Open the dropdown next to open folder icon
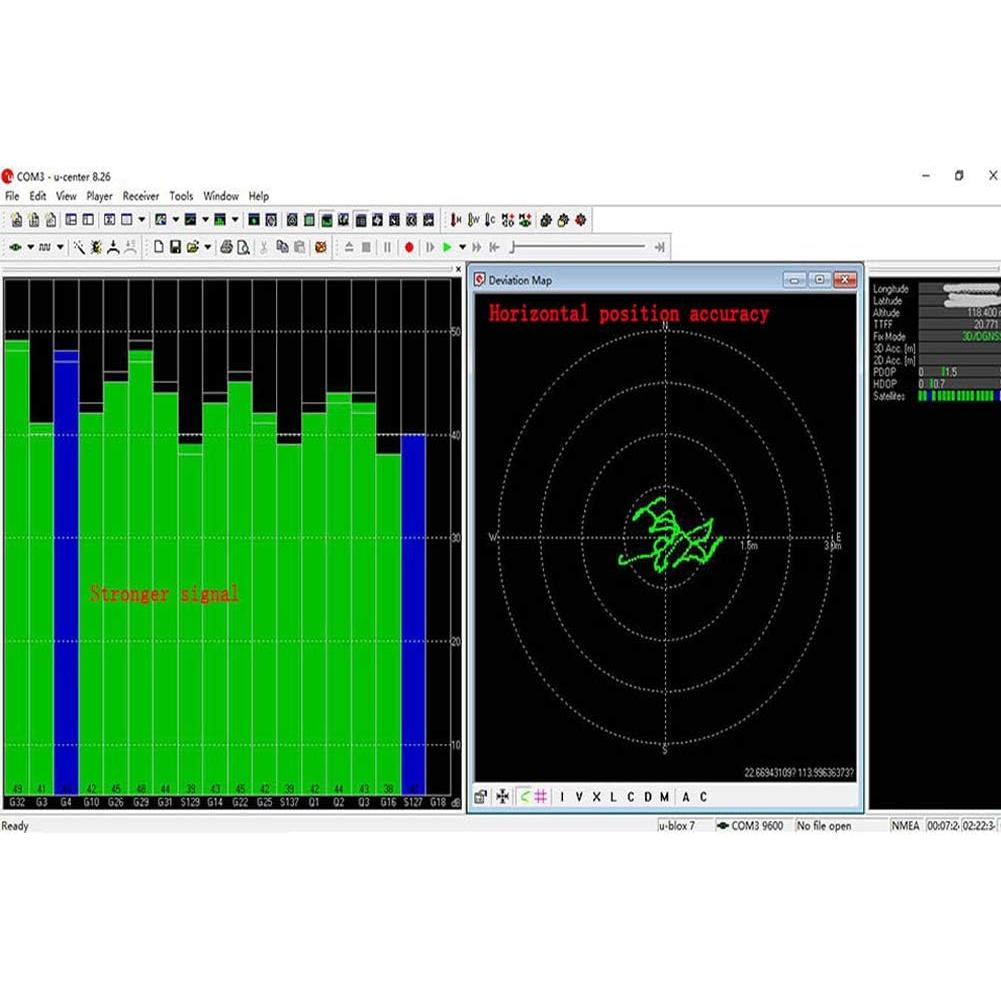 (x=208, y=247)
